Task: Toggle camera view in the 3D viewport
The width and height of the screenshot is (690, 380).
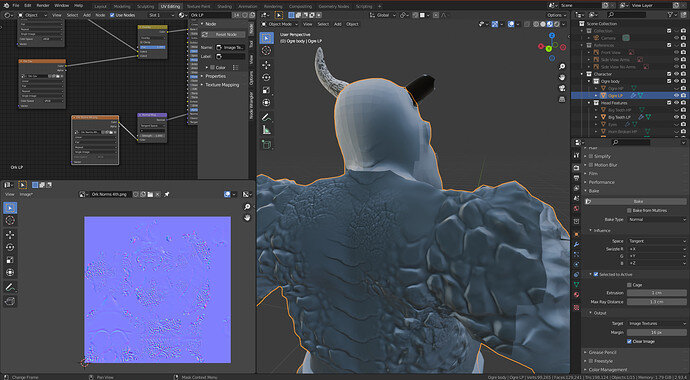Action: click(562, 88)
